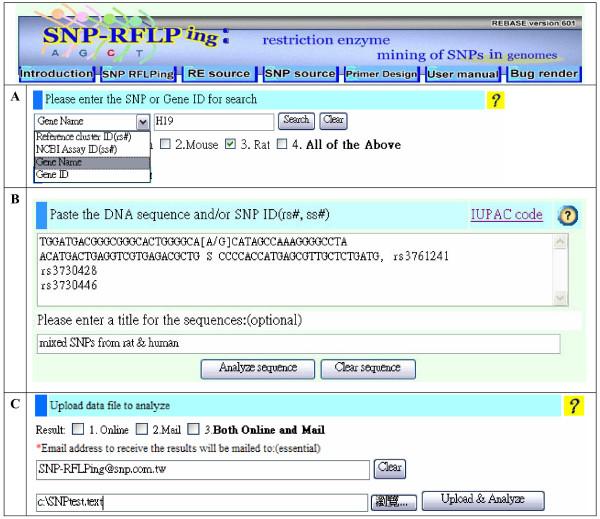This screenshot has width=600, height=519.
Task: Expand the Gene Name search type dropdown
Action: [142, 121]
